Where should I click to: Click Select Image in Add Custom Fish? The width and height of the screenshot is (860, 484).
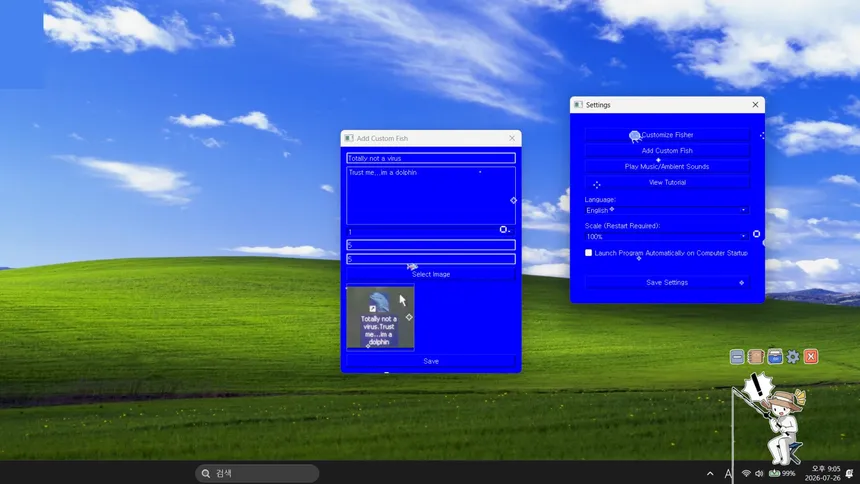pyautogui.click(x=431, y=274)
